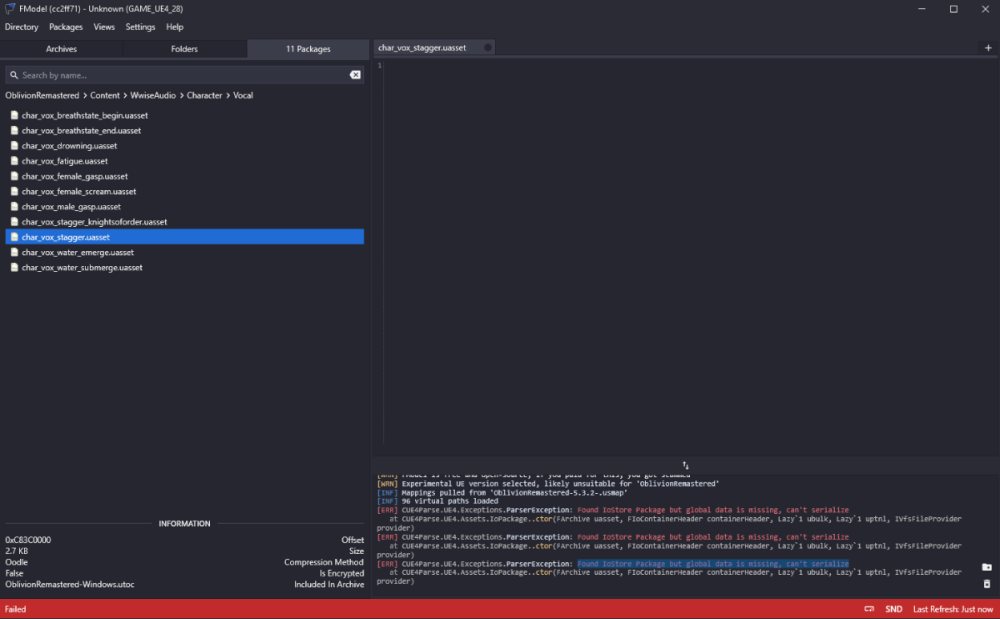Switch to the Folders tab

coord(184,49)
